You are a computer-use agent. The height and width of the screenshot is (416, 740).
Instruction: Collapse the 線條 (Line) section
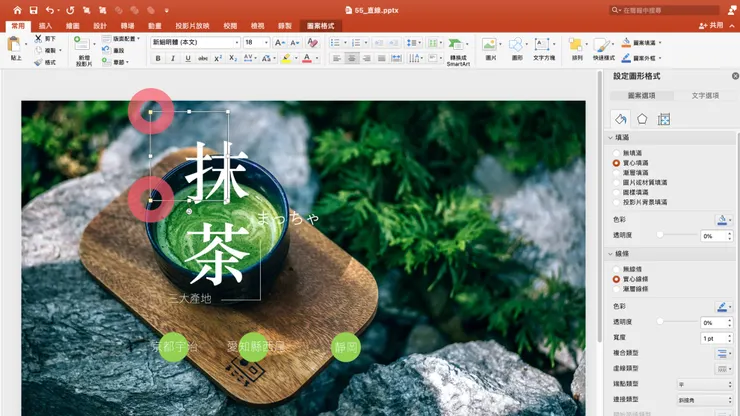click(x=610, y=254)
